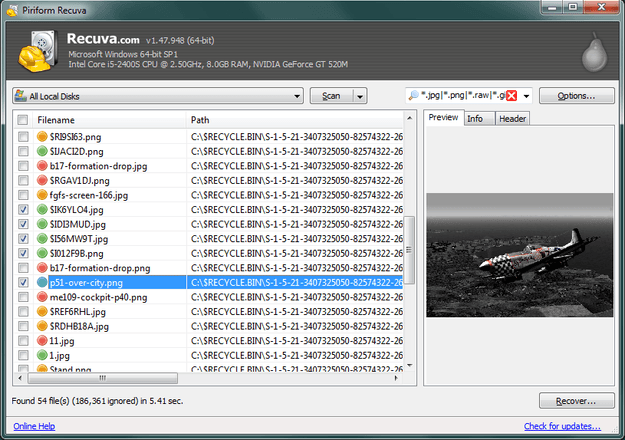Image resolution: width=625 pixels, height=440 pixels.
Task: Check the box for $RI9SI63.png
Action: [24, 137]
